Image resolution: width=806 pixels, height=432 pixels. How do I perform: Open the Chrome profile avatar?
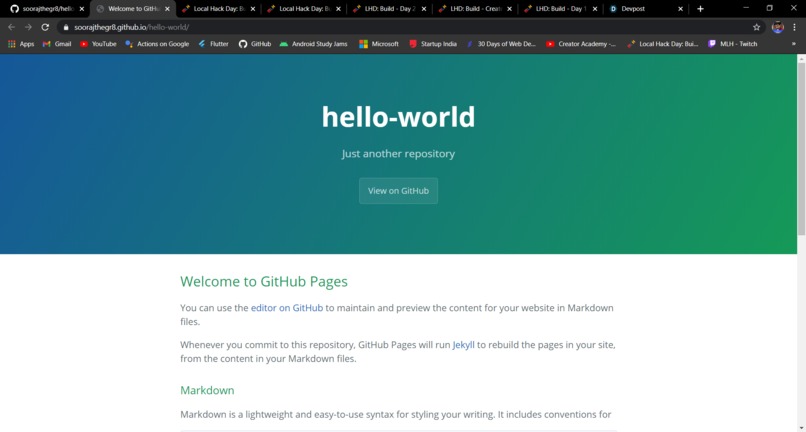pos(777,27)
